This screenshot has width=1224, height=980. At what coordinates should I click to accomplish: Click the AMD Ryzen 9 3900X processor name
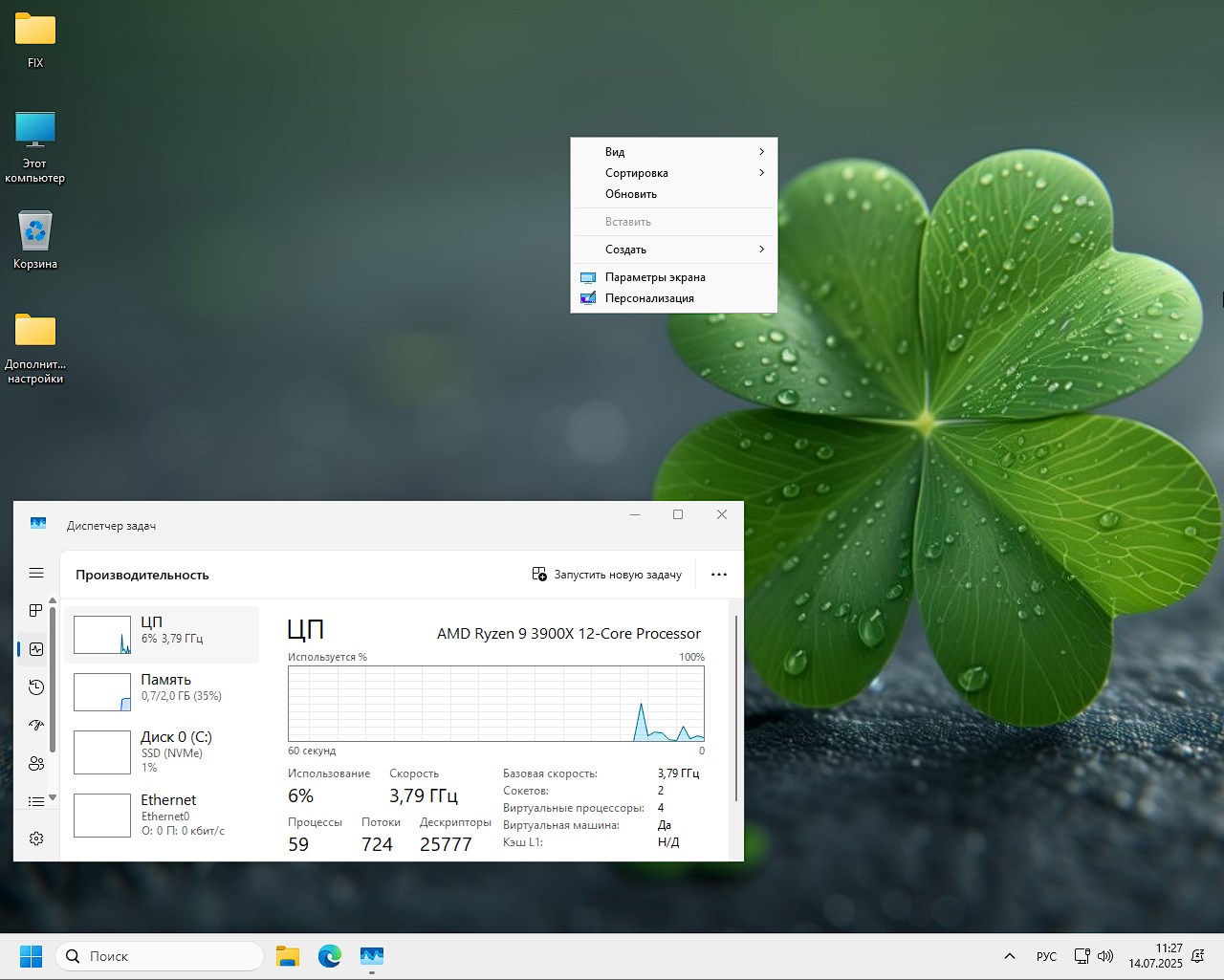(x=569, y=634)
